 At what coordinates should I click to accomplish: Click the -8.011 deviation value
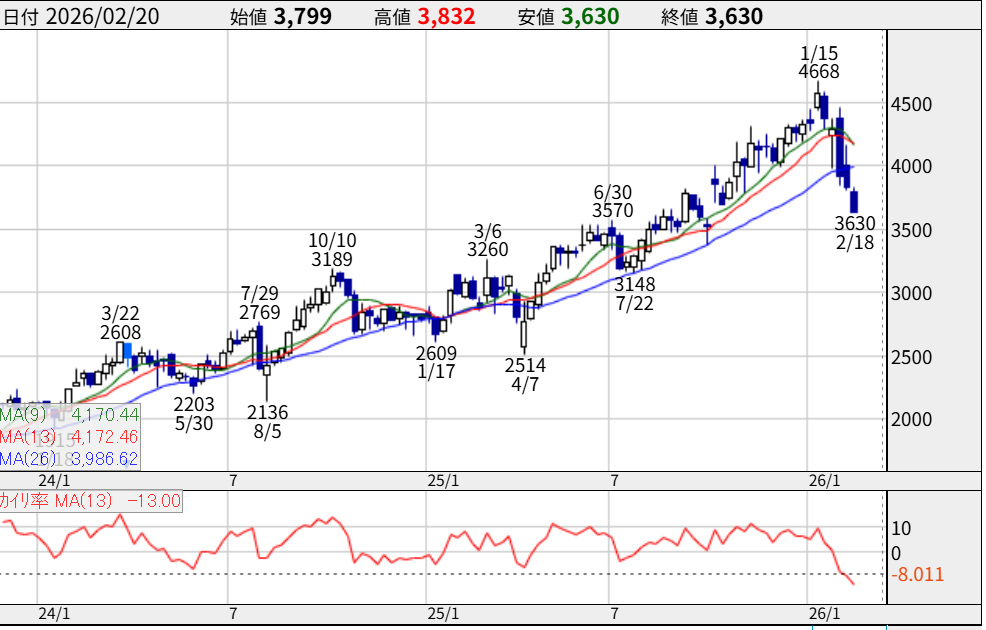pos(918,575)
